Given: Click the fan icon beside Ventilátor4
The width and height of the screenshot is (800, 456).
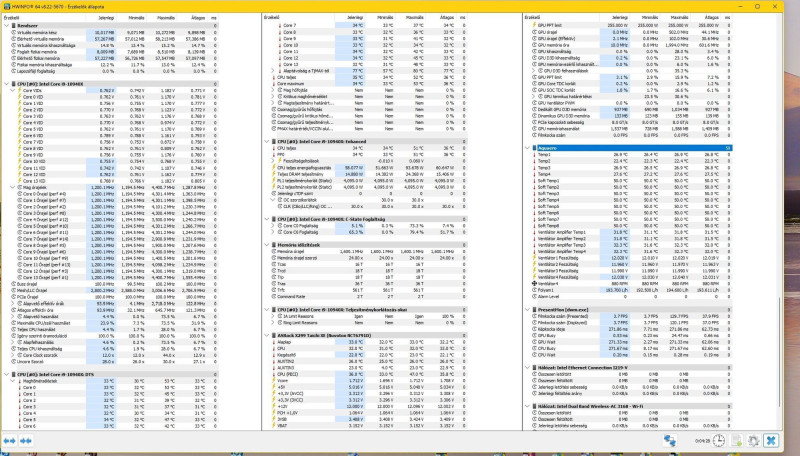Looking at the screenshot, I should (534, 284).
